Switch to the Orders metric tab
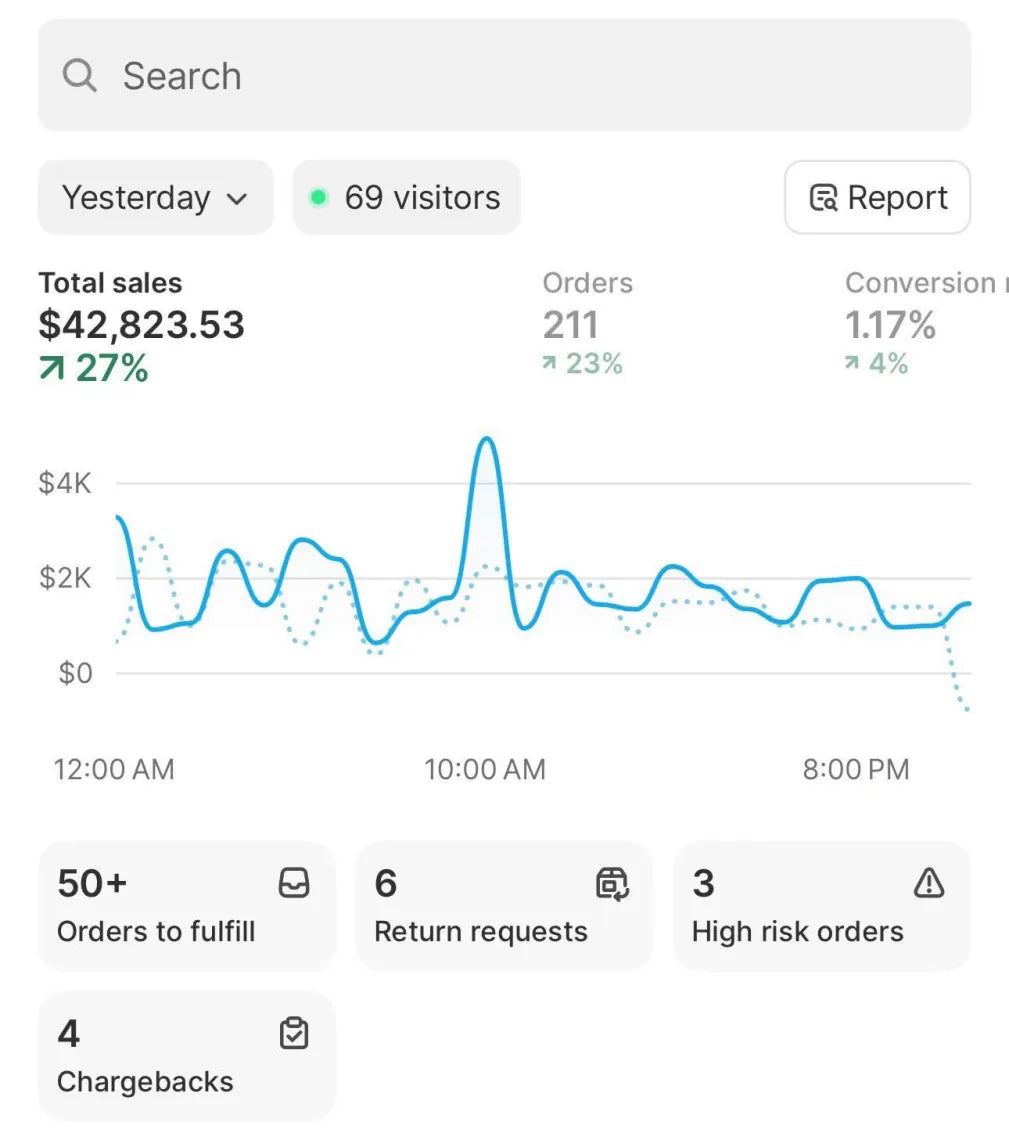Viewport: 1009px width, 1129px height. [588, 323]
